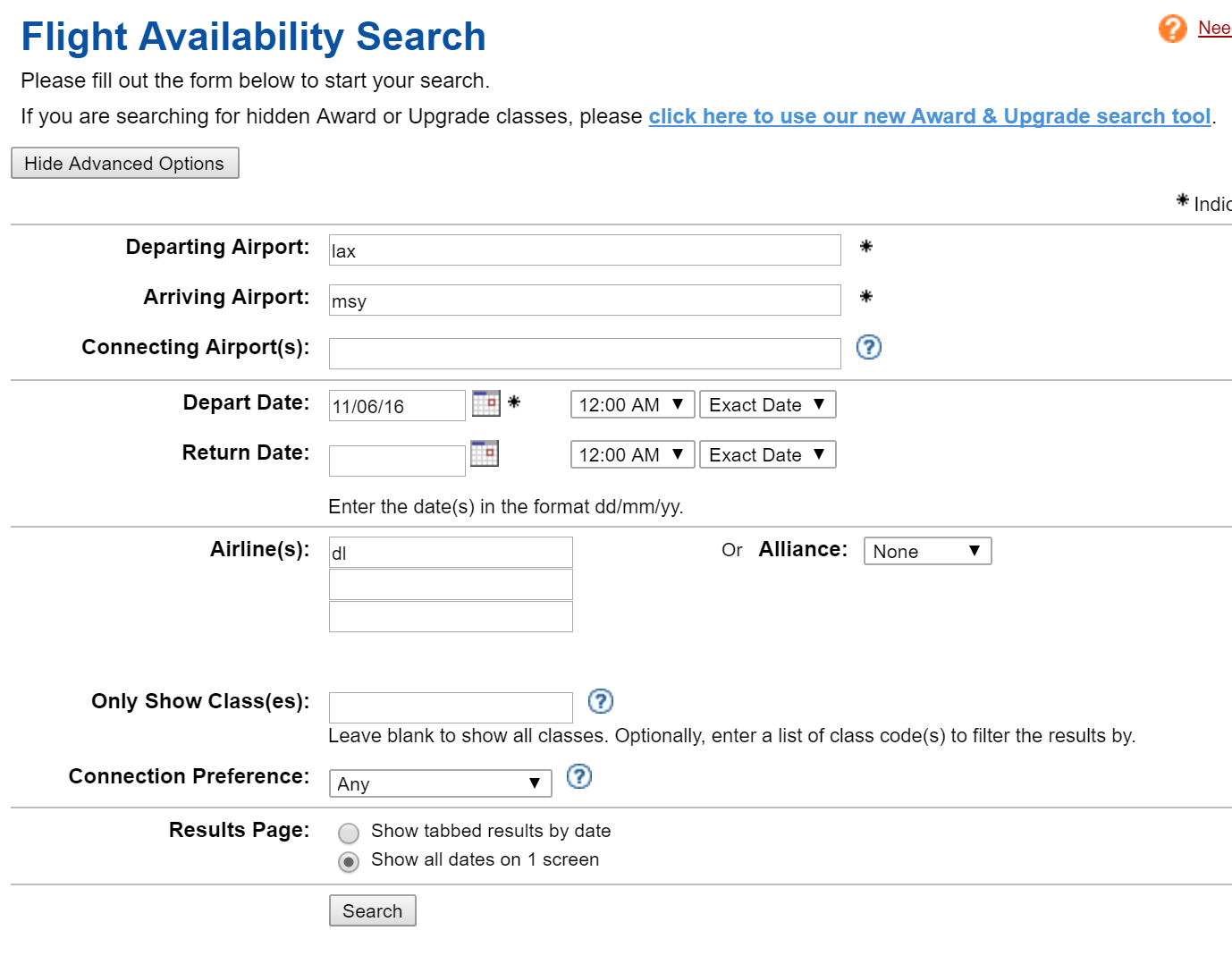Open the new Award & Upgrade search tool link
Viewport: 1232px width, 956px height.
click(929, 116)
